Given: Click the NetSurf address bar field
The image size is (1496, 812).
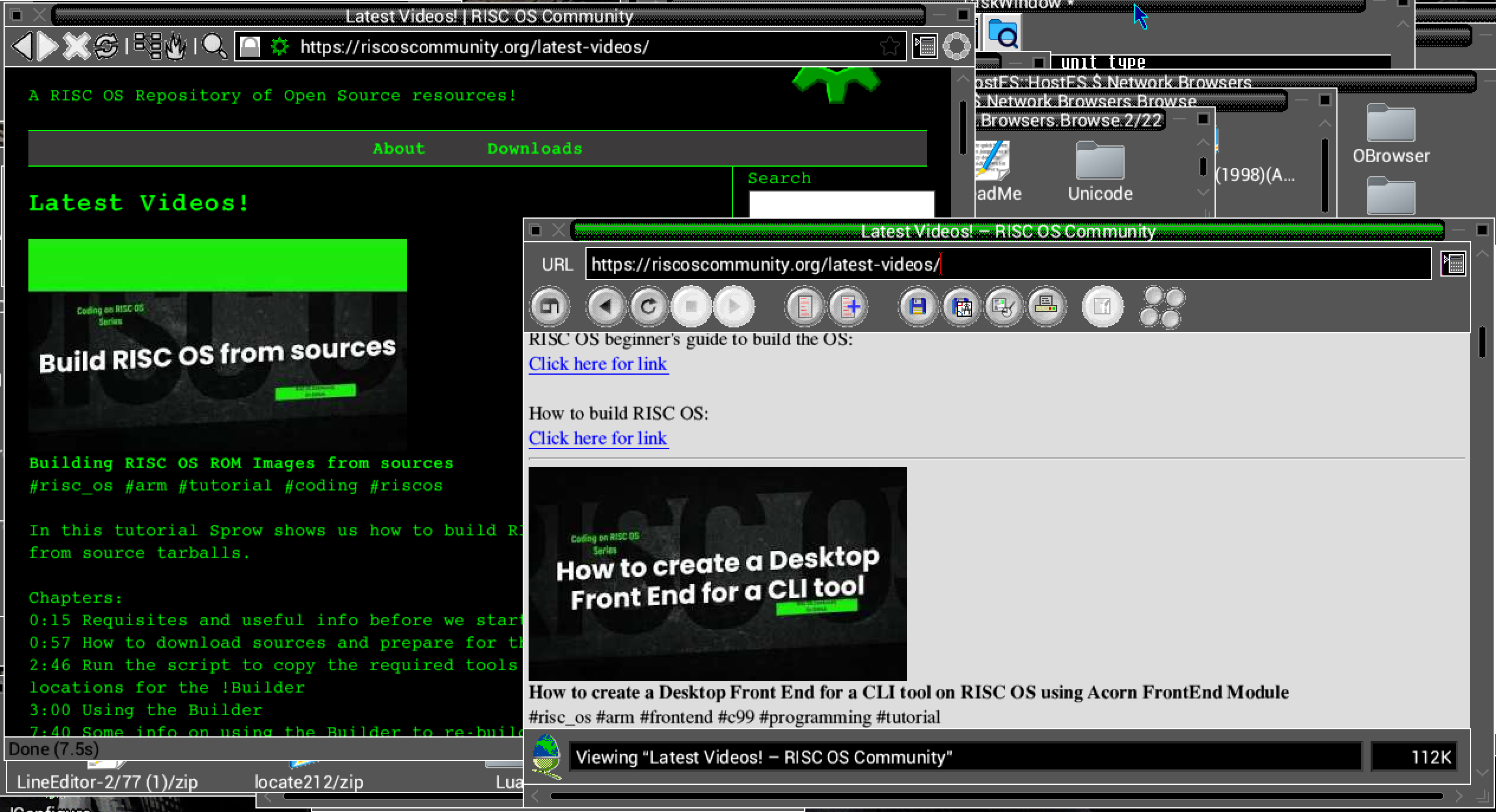Looking at the screenshot, I should pyautogui.click(x=571, y=47).
